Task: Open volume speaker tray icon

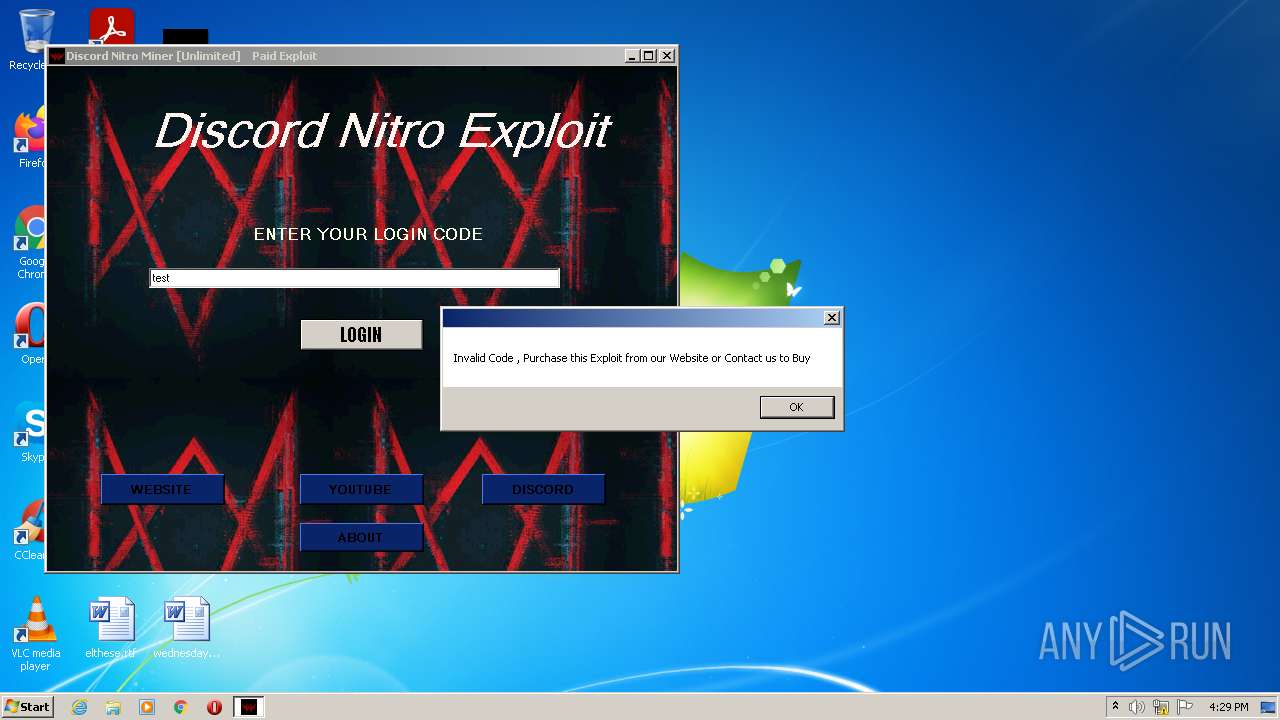Action: (1137, 707)
